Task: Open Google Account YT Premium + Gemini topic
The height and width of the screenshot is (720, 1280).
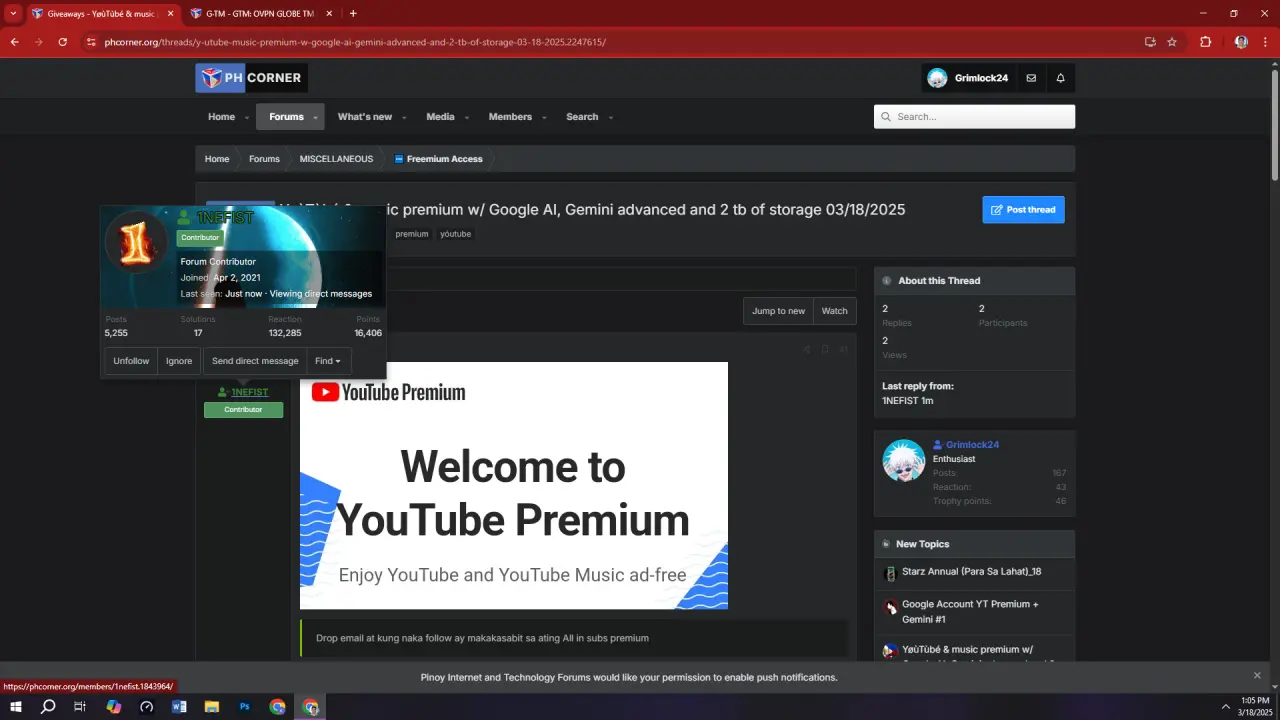Action: 970,612
